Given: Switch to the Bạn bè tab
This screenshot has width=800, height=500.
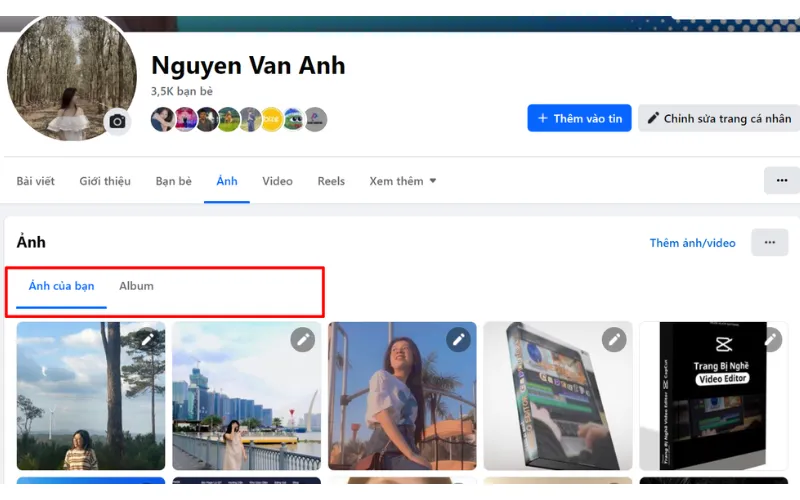Looking at the screenshot, I should pyautogui.click(x=173, y=181).
